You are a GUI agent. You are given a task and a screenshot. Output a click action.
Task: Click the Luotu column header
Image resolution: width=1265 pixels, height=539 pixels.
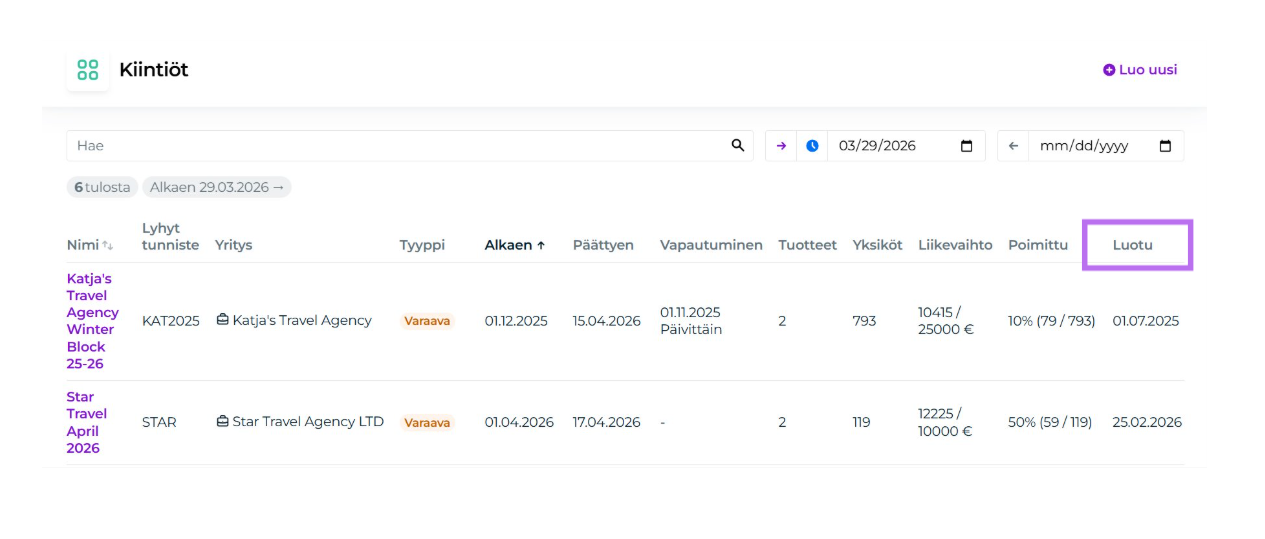click(x=1132, y=245)
